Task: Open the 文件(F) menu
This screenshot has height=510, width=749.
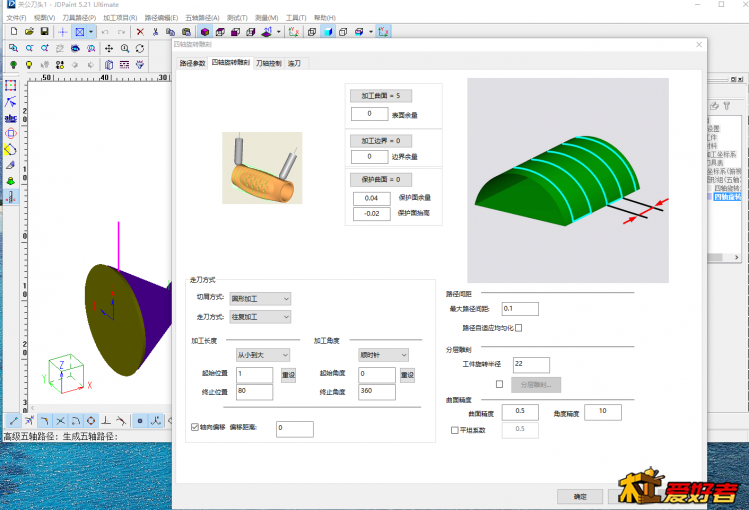Action: tap(16, 18)
